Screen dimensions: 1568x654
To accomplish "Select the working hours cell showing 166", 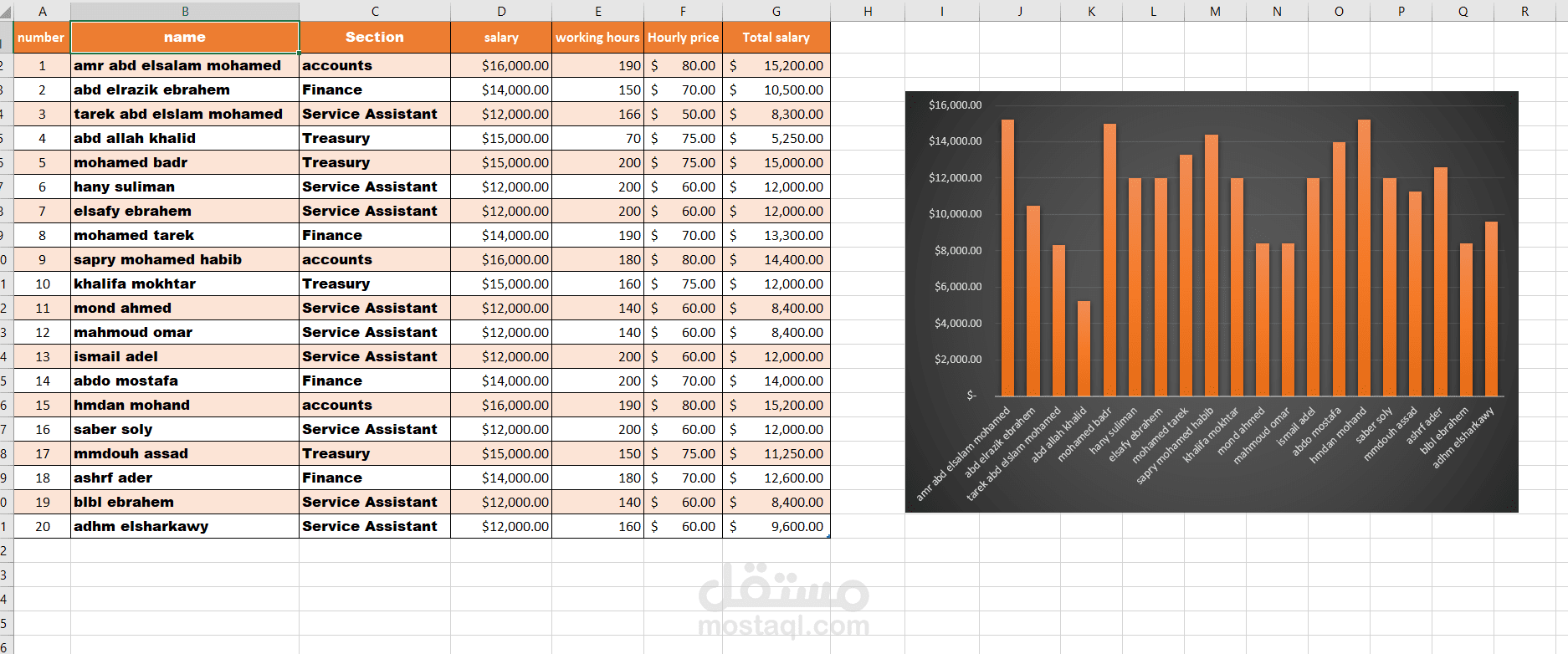I will [x=597, y=114].
